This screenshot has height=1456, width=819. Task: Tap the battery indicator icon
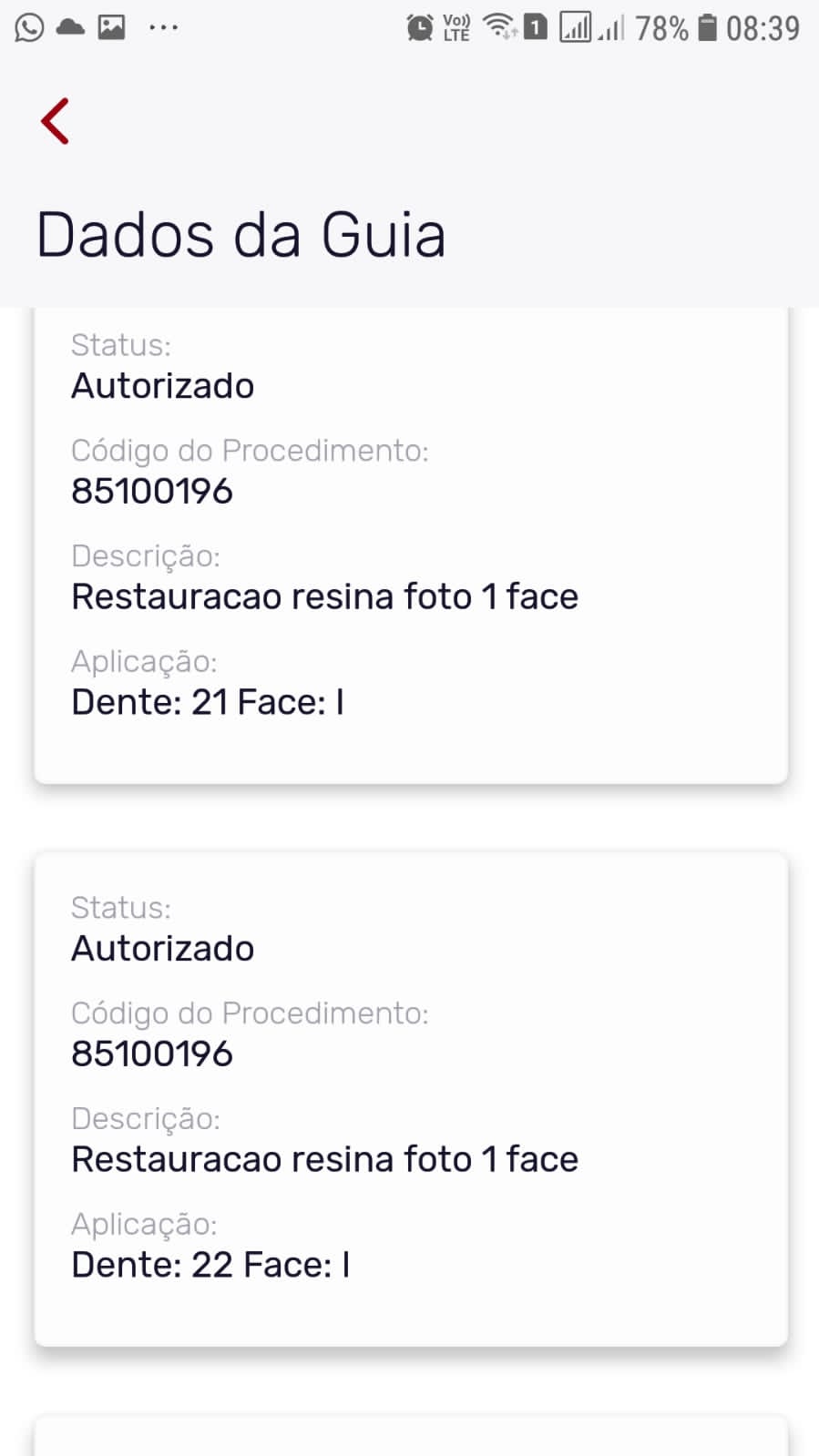(x=707, y=28)
